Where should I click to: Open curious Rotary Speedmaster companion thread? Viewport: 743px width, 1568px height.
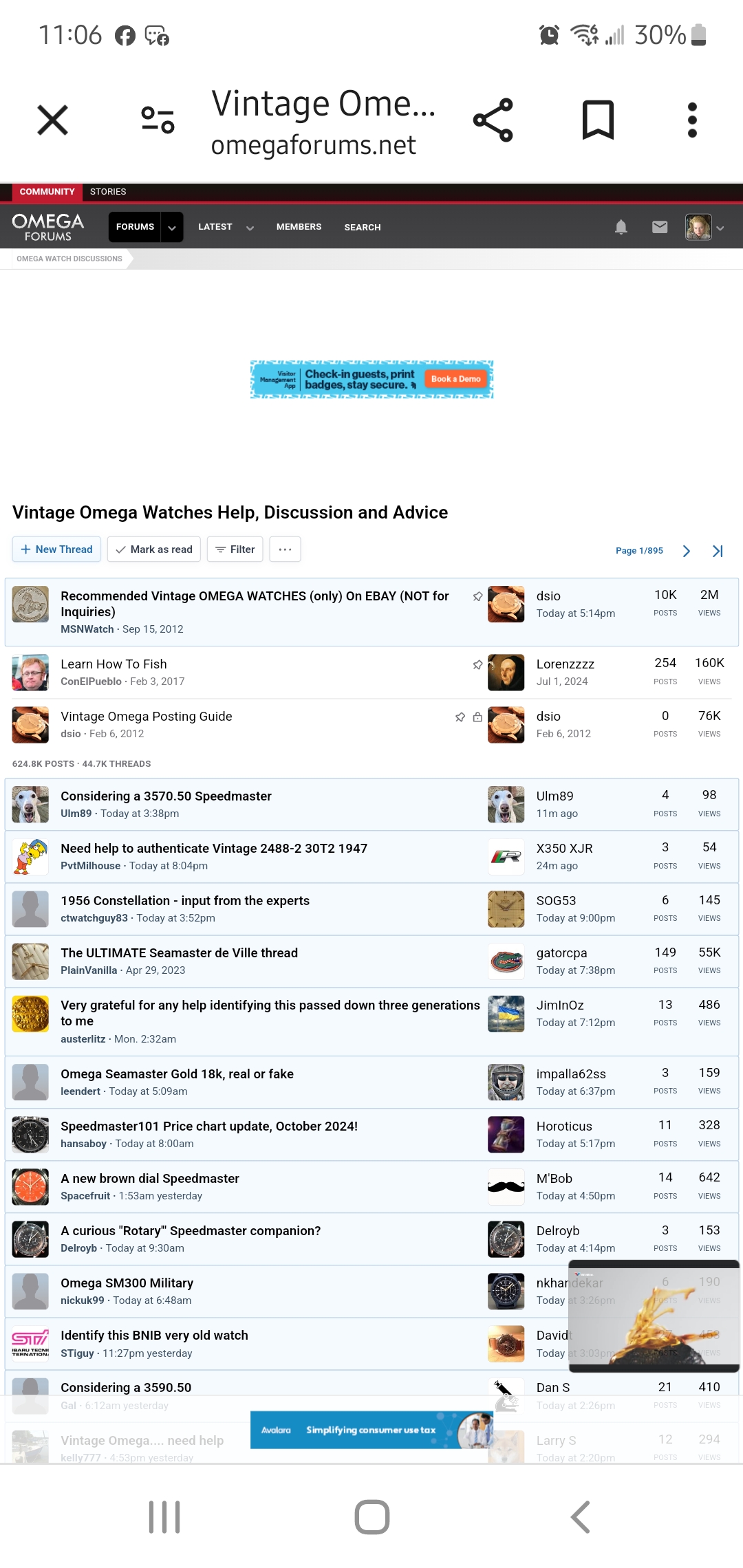pos(191,1230)
